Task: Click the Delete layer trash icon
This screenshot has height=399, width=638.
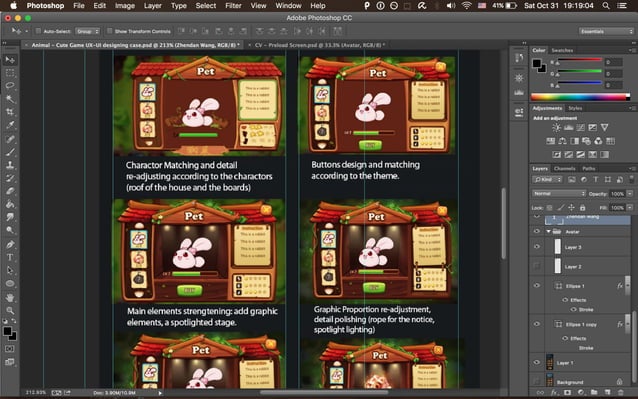Action: click(x=621, y=392)
